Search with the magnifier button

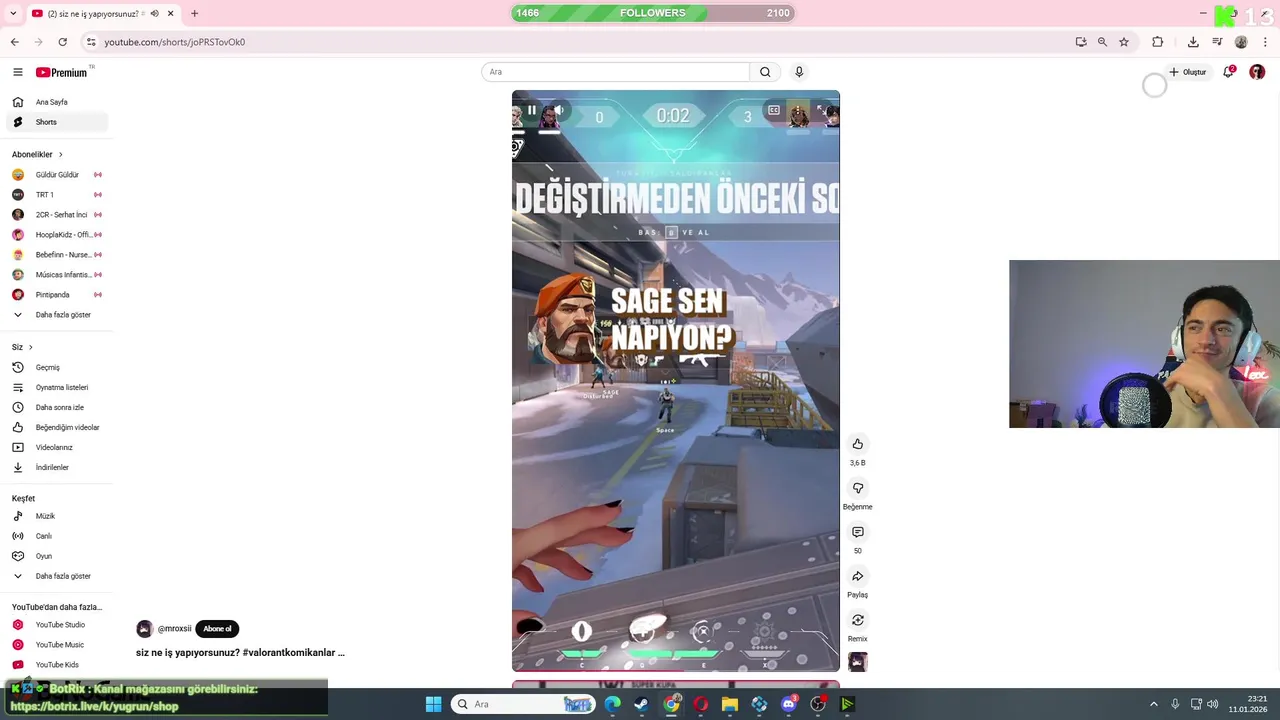point(765,72)
